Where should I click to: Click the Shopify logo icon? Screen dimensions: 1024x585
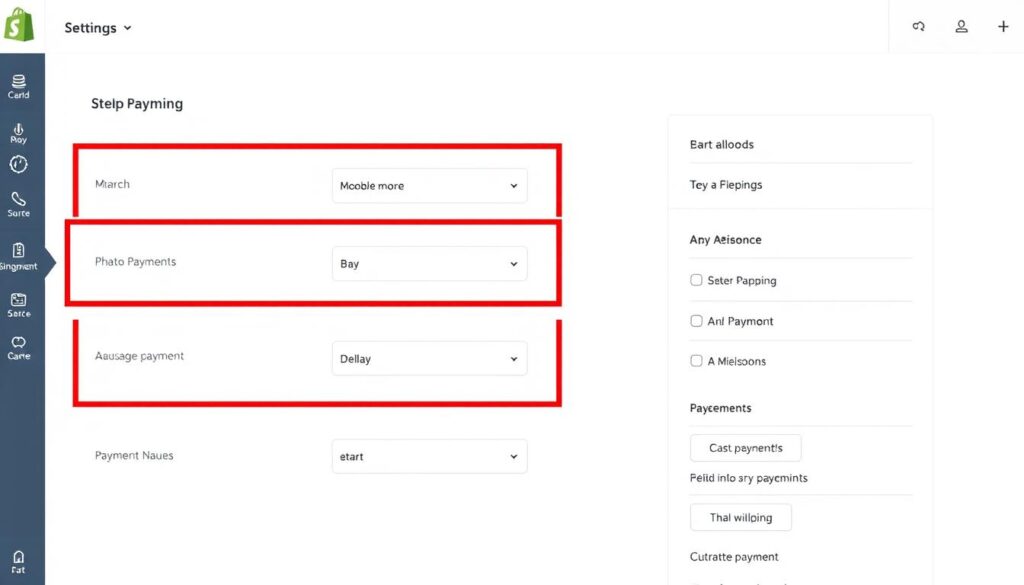(19, 25)
